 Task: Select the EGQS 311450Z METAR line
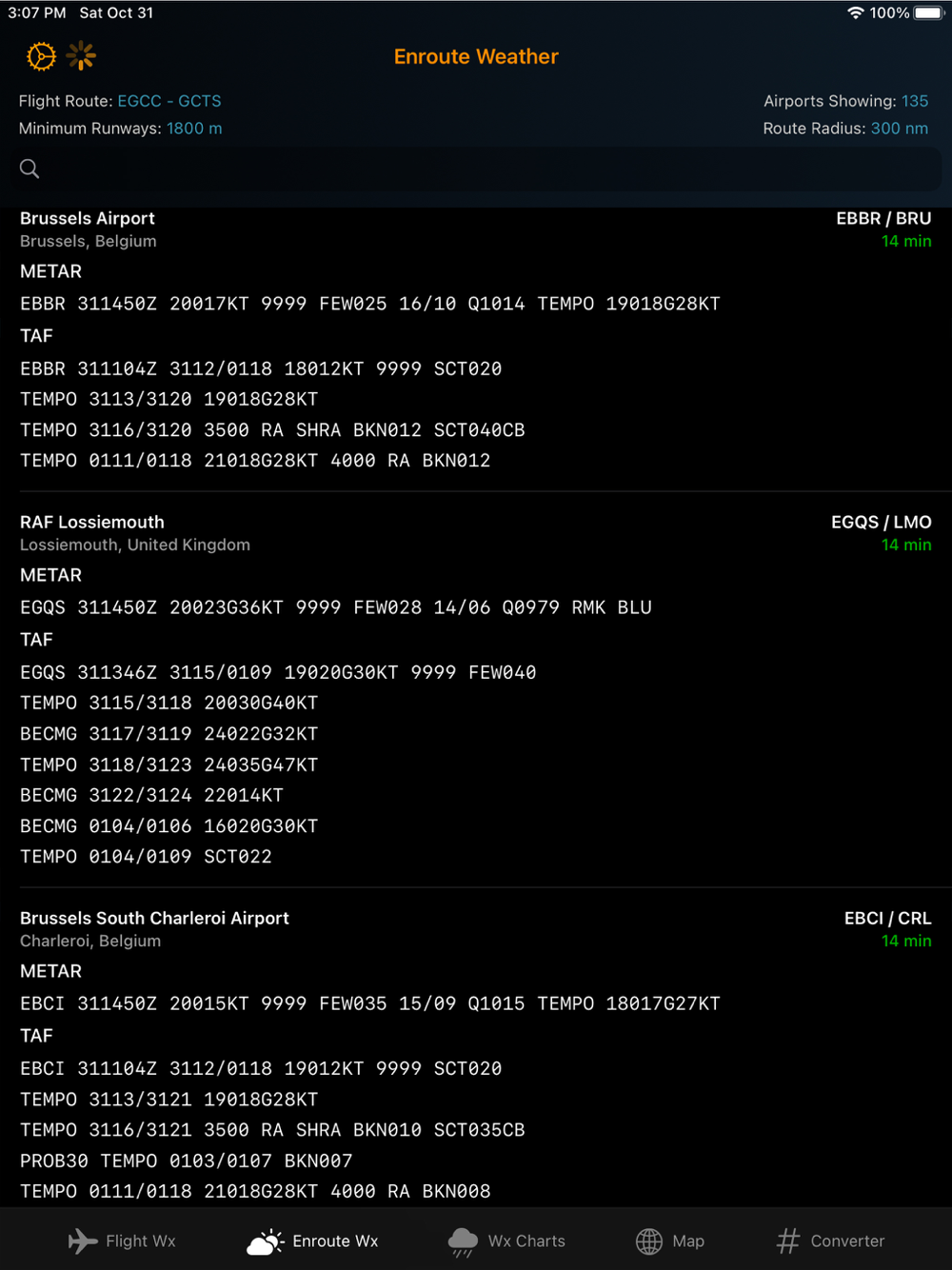point(336,607)
